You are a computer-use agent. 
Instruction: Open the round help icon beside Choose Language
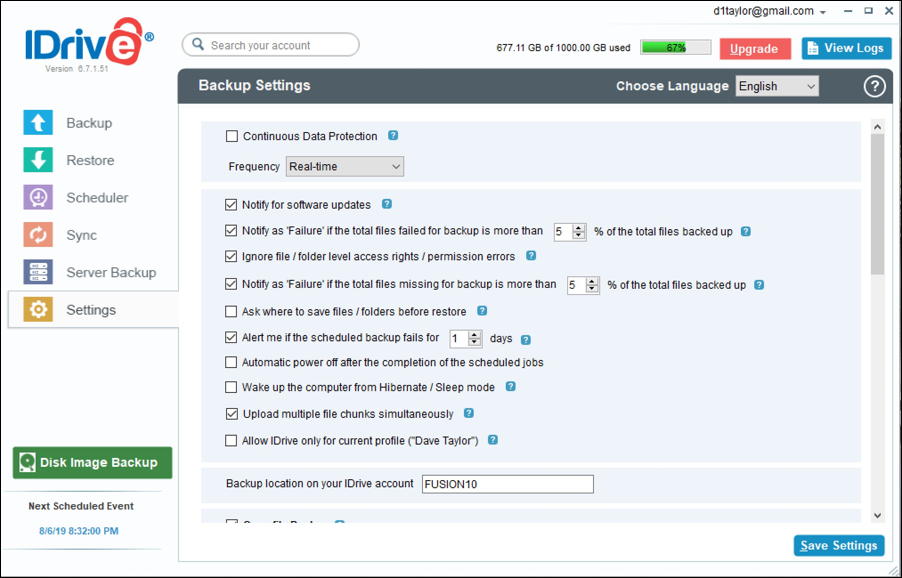(874, 86)
